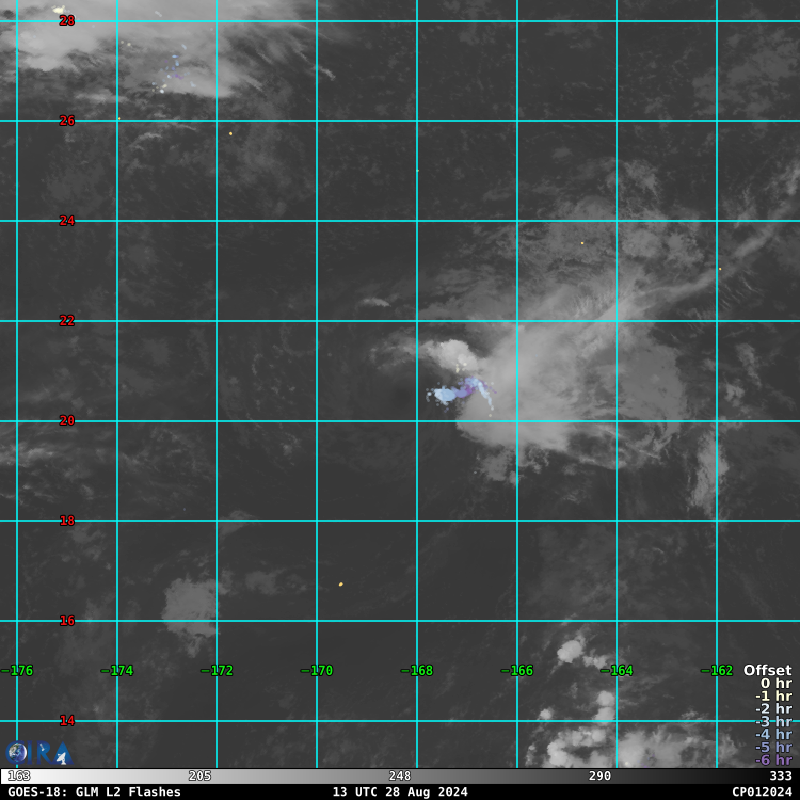Image resolution: width=800 pixels, height=800 pixels.
Task: Click the -5 hr legend entry
Action: pos(773,747)
